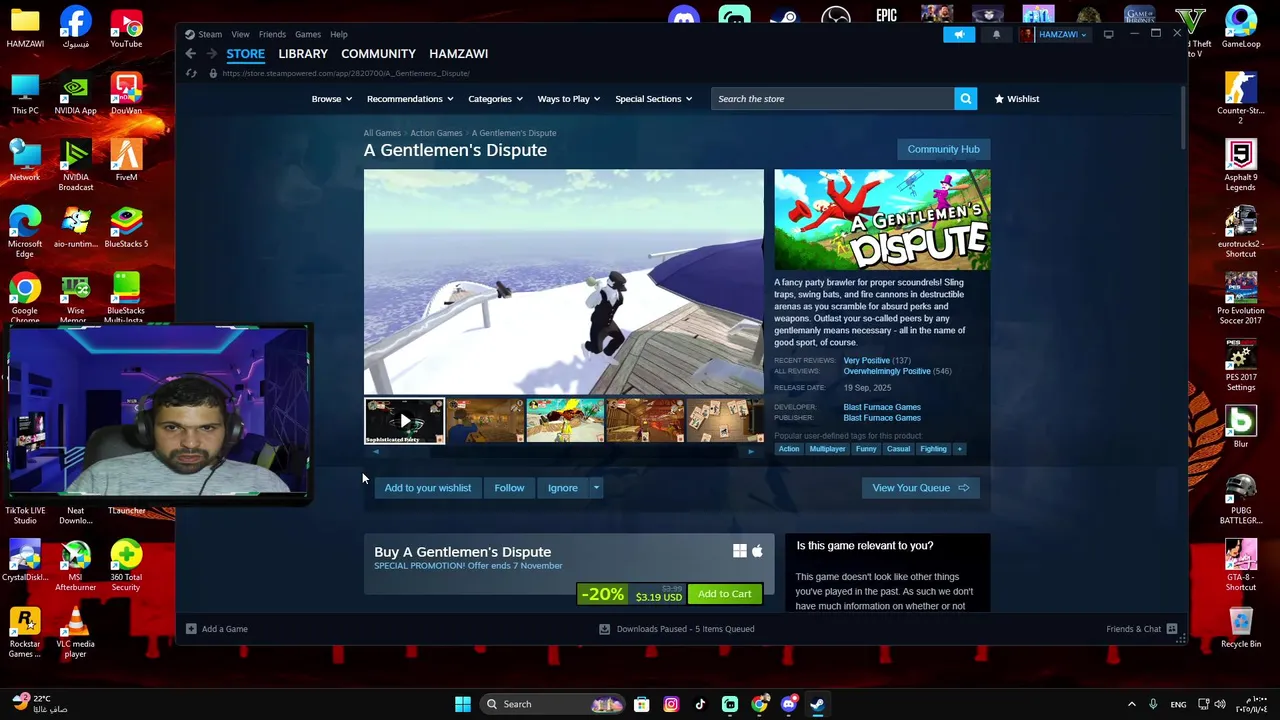Open the HAMZAWI profile tab
This screenshot has width=1280, height=720.
(458, 54)
